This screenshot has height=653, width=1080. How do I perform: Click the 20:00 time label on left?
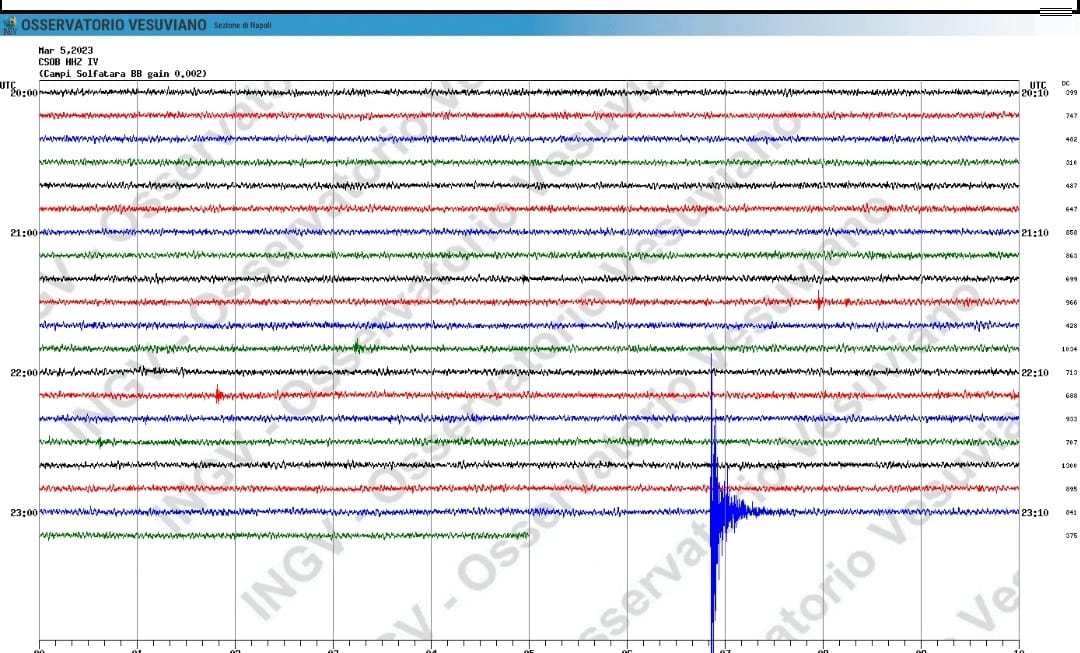(x=24, y=93)
